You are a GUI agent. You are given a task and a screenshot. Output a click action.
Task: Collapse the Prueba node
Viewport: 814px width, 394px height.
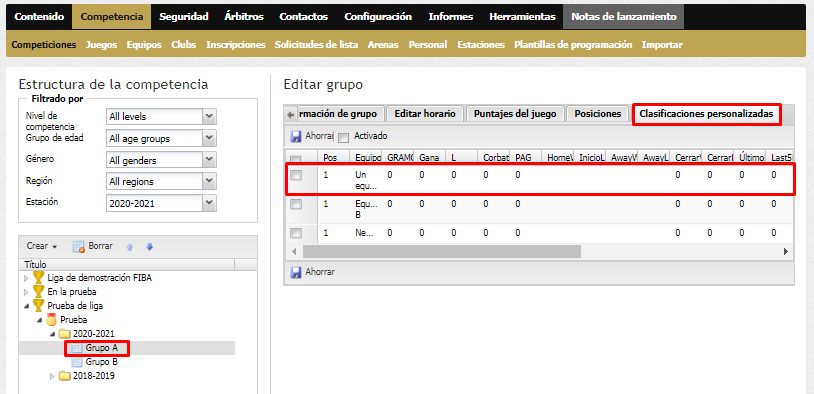39,320
